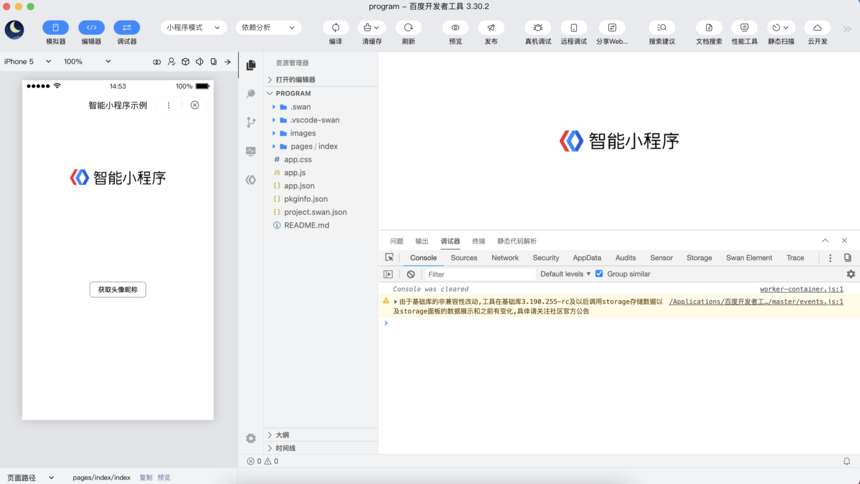Click the 性能工具 performance icon

pos(744,27)
